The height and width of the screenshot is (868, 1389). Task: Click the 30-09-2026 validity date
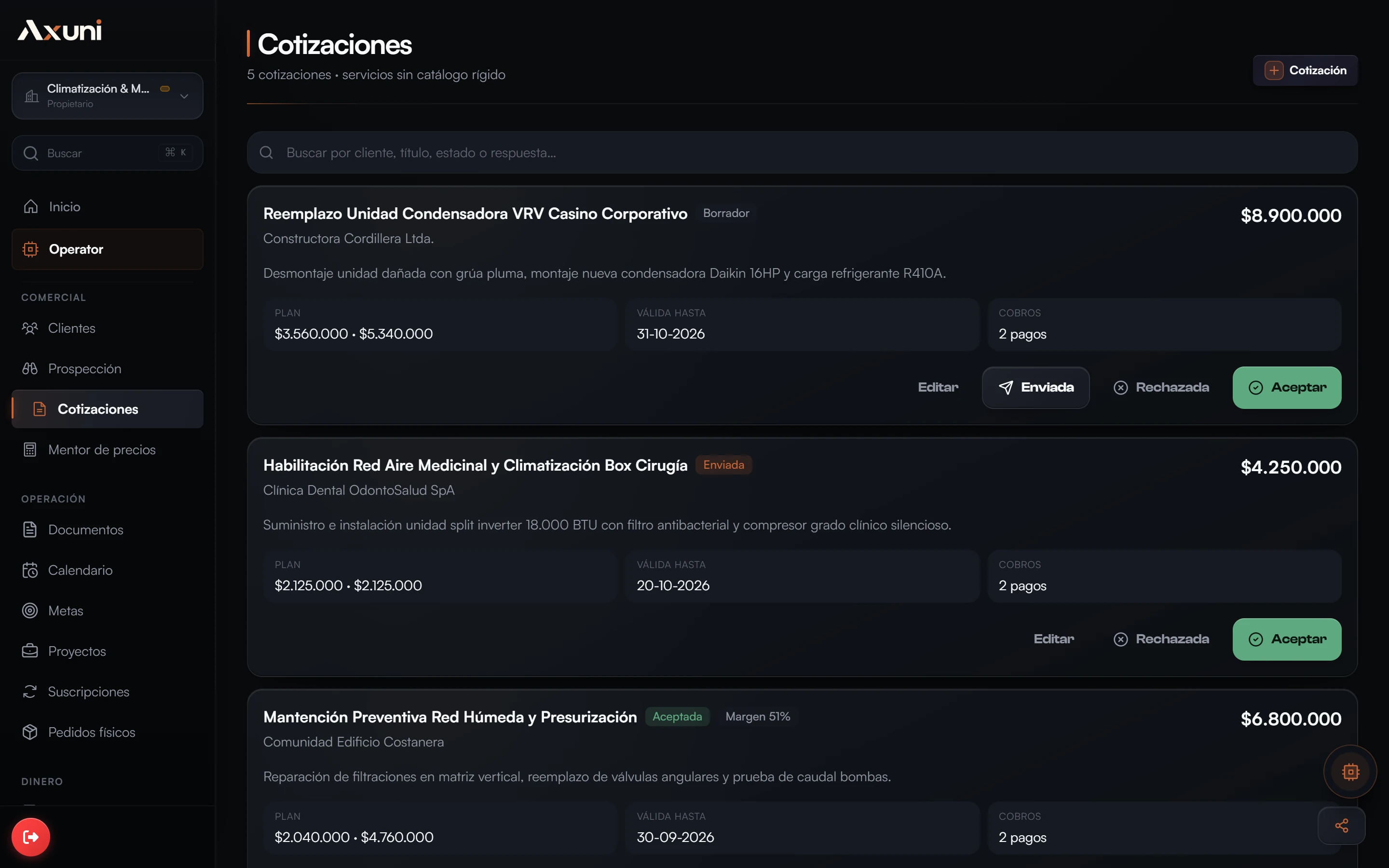[x=675, y=837]
